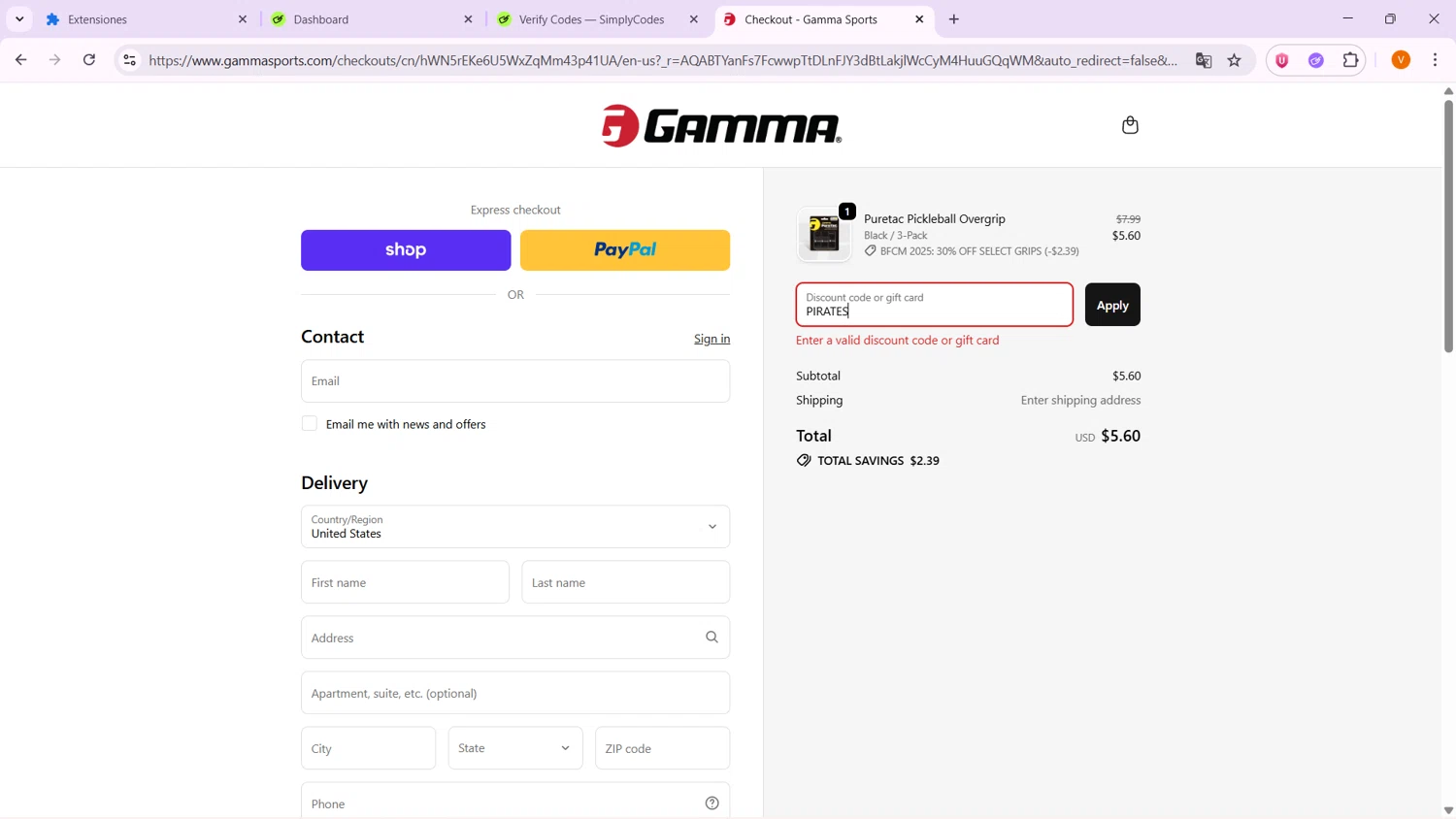
Task: Reload the page
Action: pyautogui.click(x=89, y=60)
